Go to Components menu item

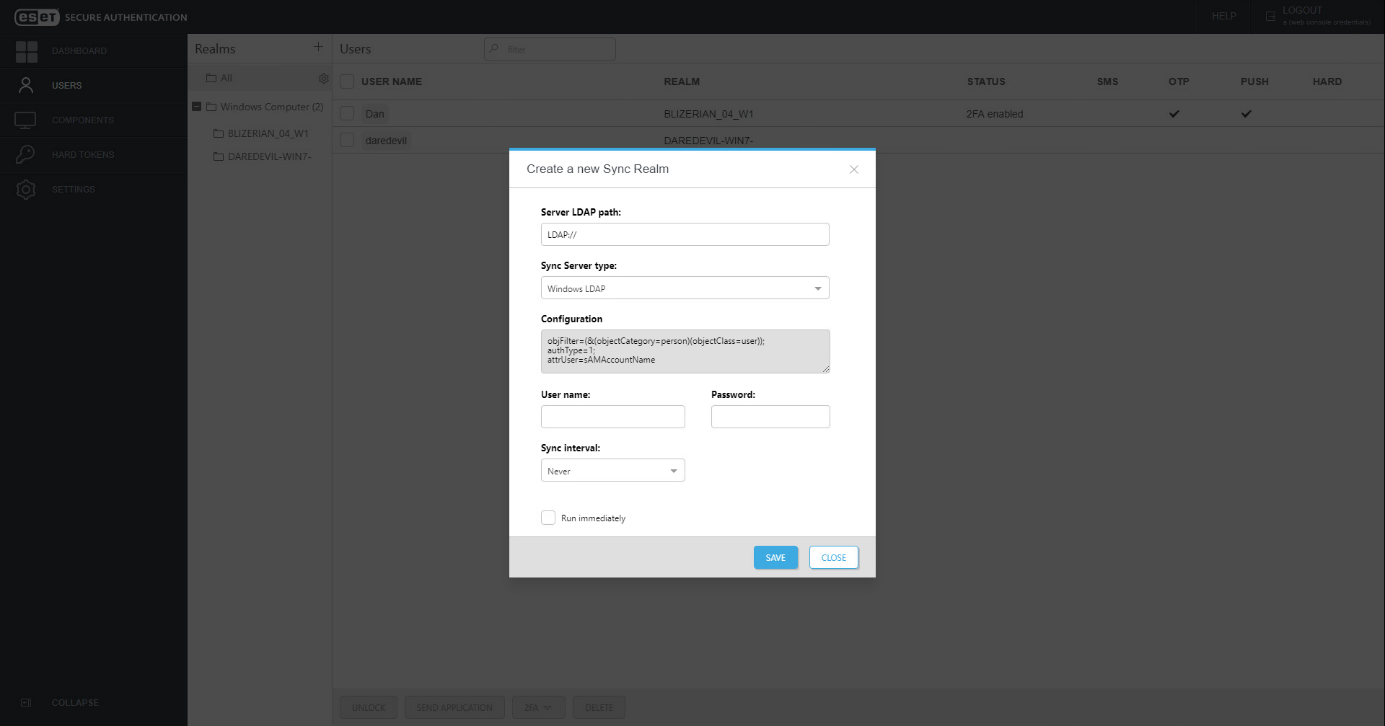(x=83, y=120)
